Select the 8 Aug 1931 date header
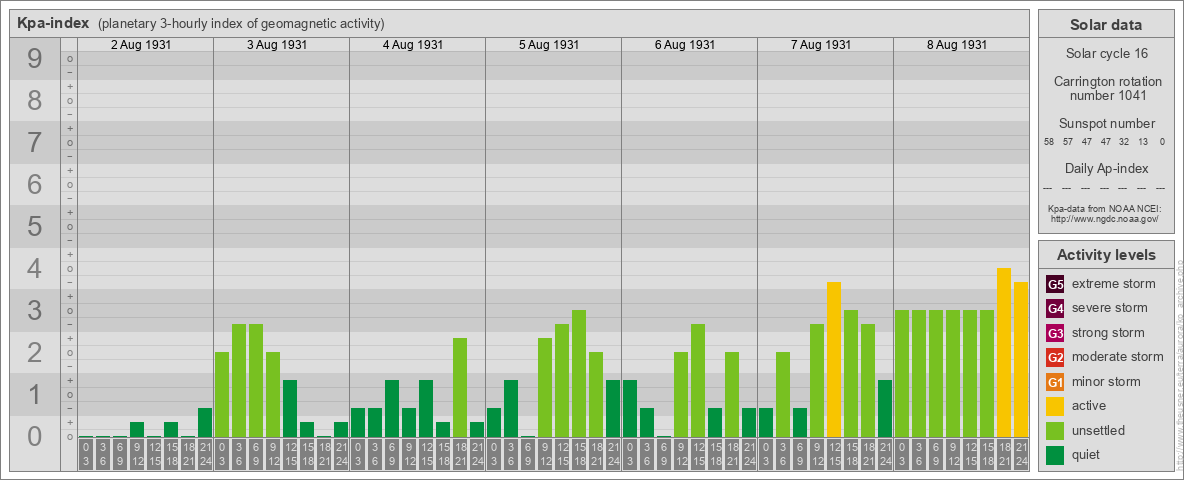This screenshot has height=480, width=1184. pos(957,45)
